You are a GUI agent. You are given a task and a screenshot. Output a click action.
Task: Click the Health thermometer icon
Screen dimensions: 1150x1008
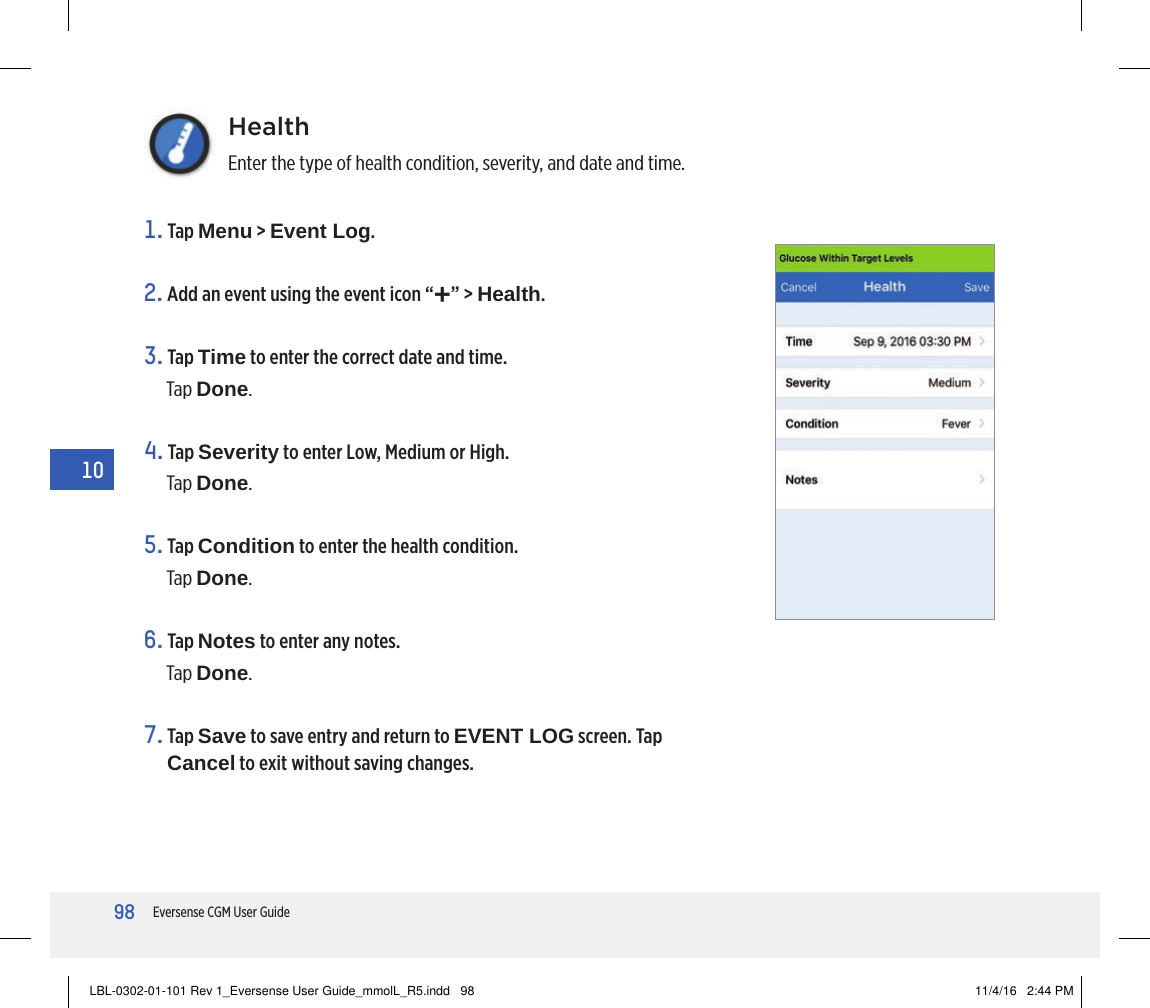click(x=180, y=144)
